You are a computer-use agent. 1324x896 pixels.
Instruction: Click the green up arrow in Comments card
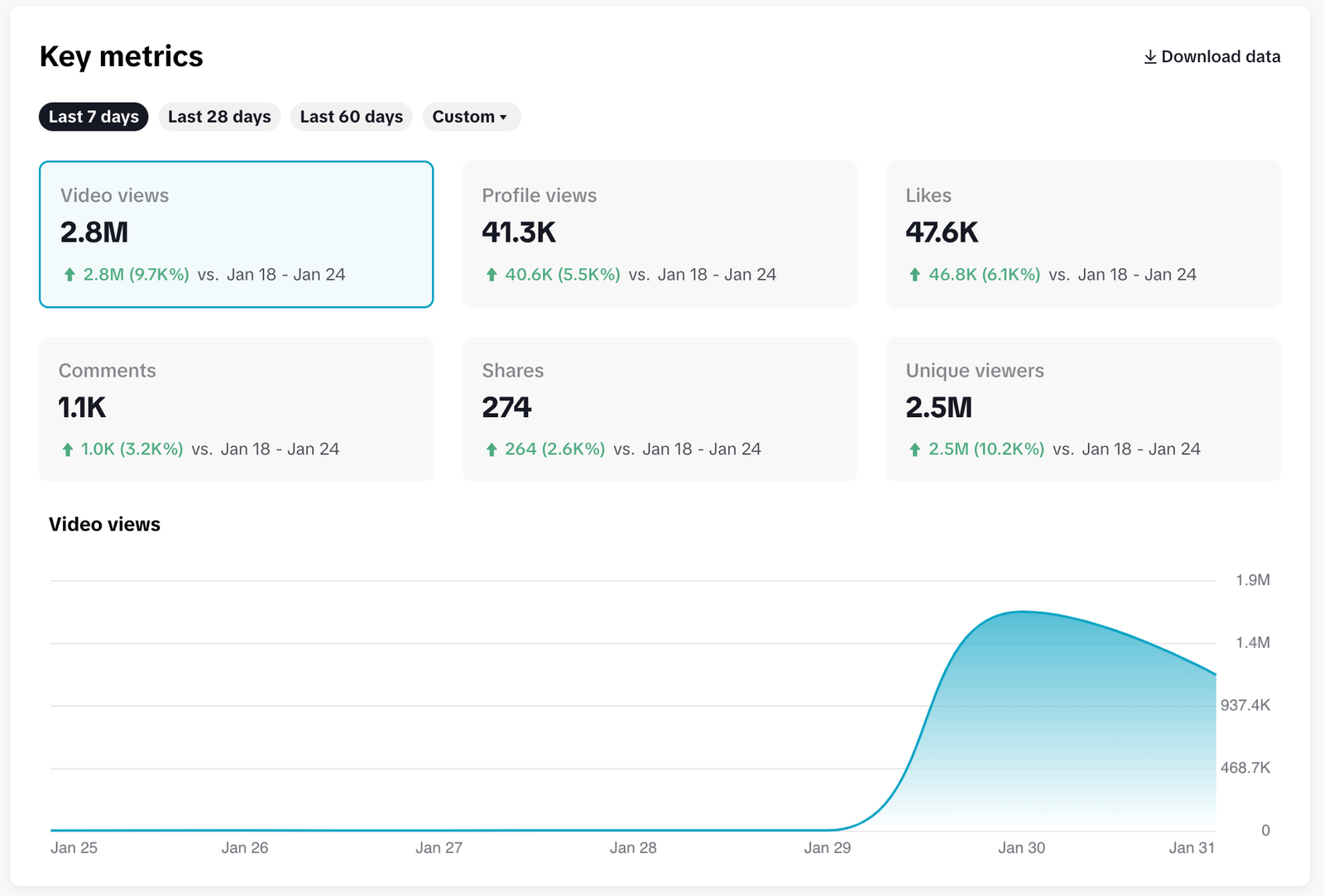68,449
